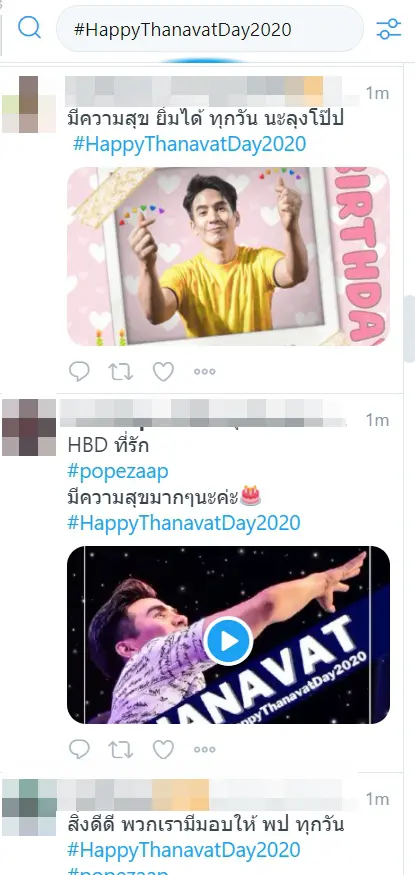
Task: Open the #popezaap hashtag link
Action: pos(118,472)
